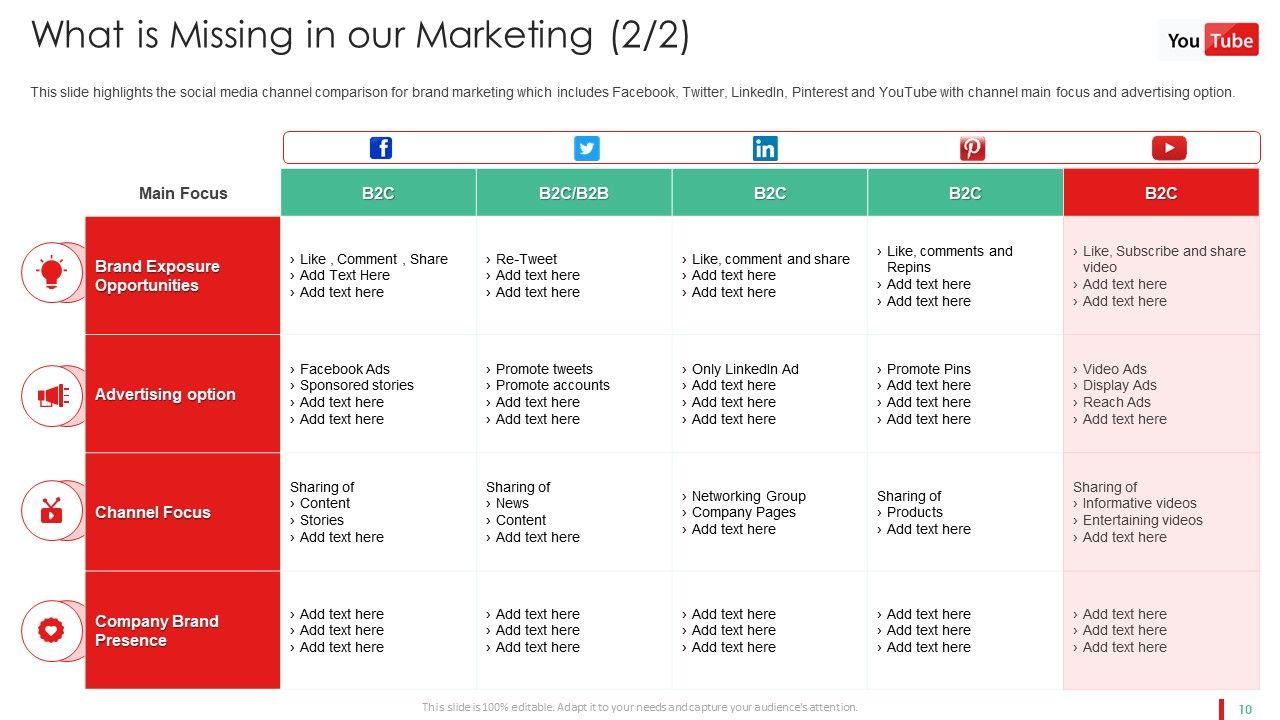
Task: Click the Facebook Ads text cell
Action: point(345,369)
